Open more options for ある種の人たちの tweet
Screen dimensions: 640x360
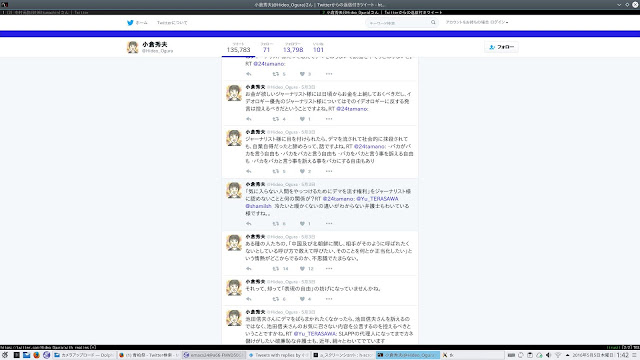click(x=329, y=269)
